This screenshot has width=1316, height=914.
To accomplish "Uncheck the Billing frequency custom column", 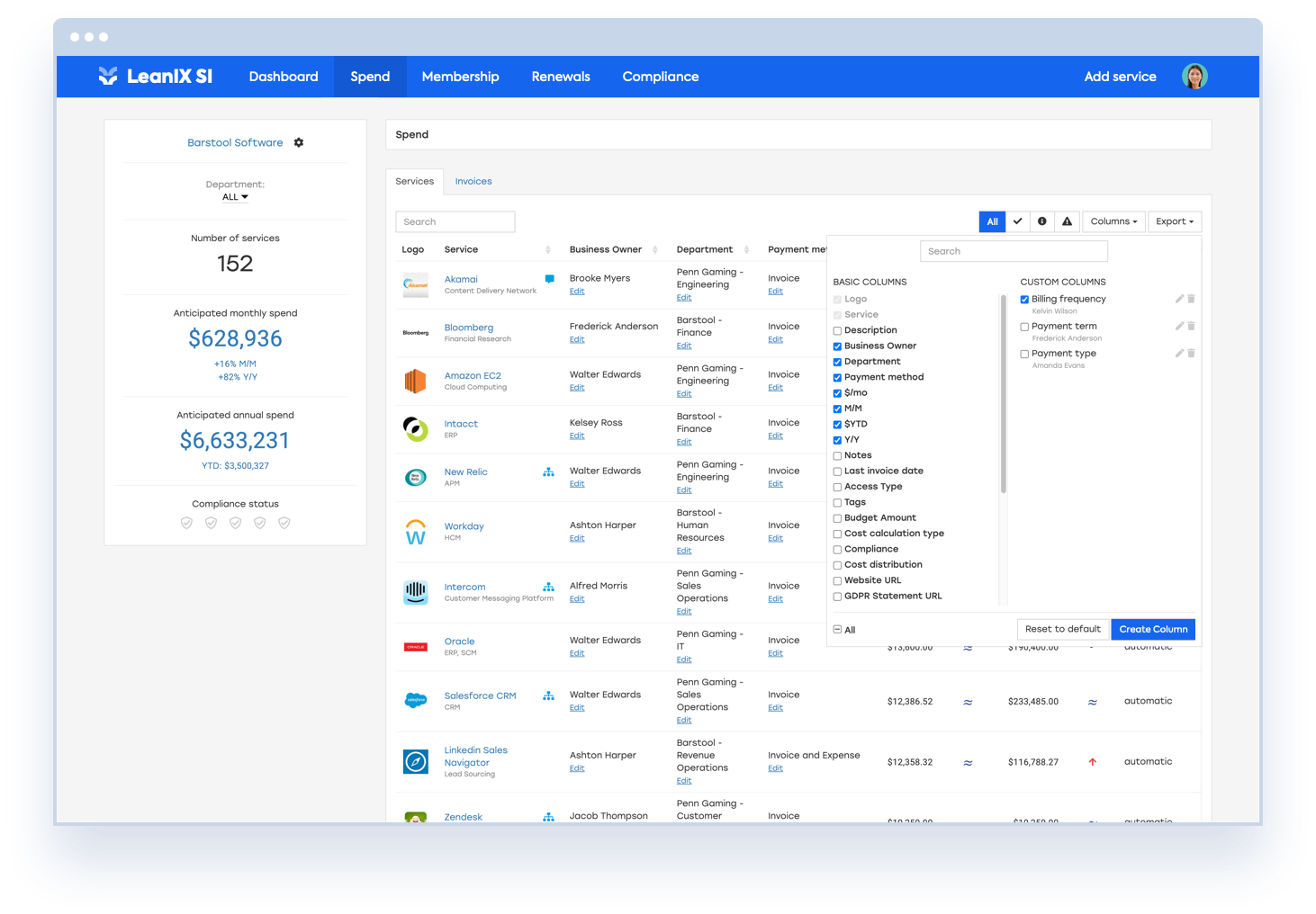I will click(x=1025, y=299).
